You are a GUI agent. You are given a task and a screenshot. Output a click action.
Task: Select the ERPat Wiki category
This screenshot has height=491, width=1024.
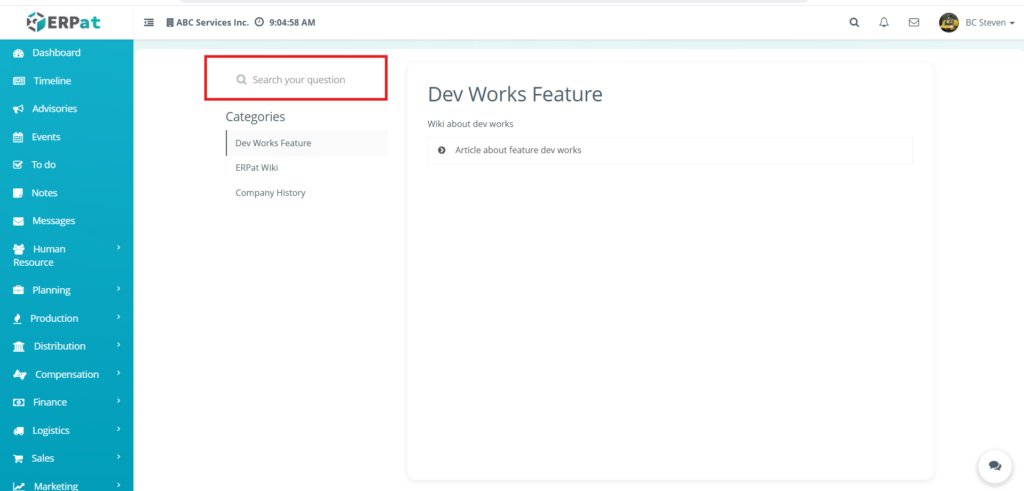(x=257, y=168)
